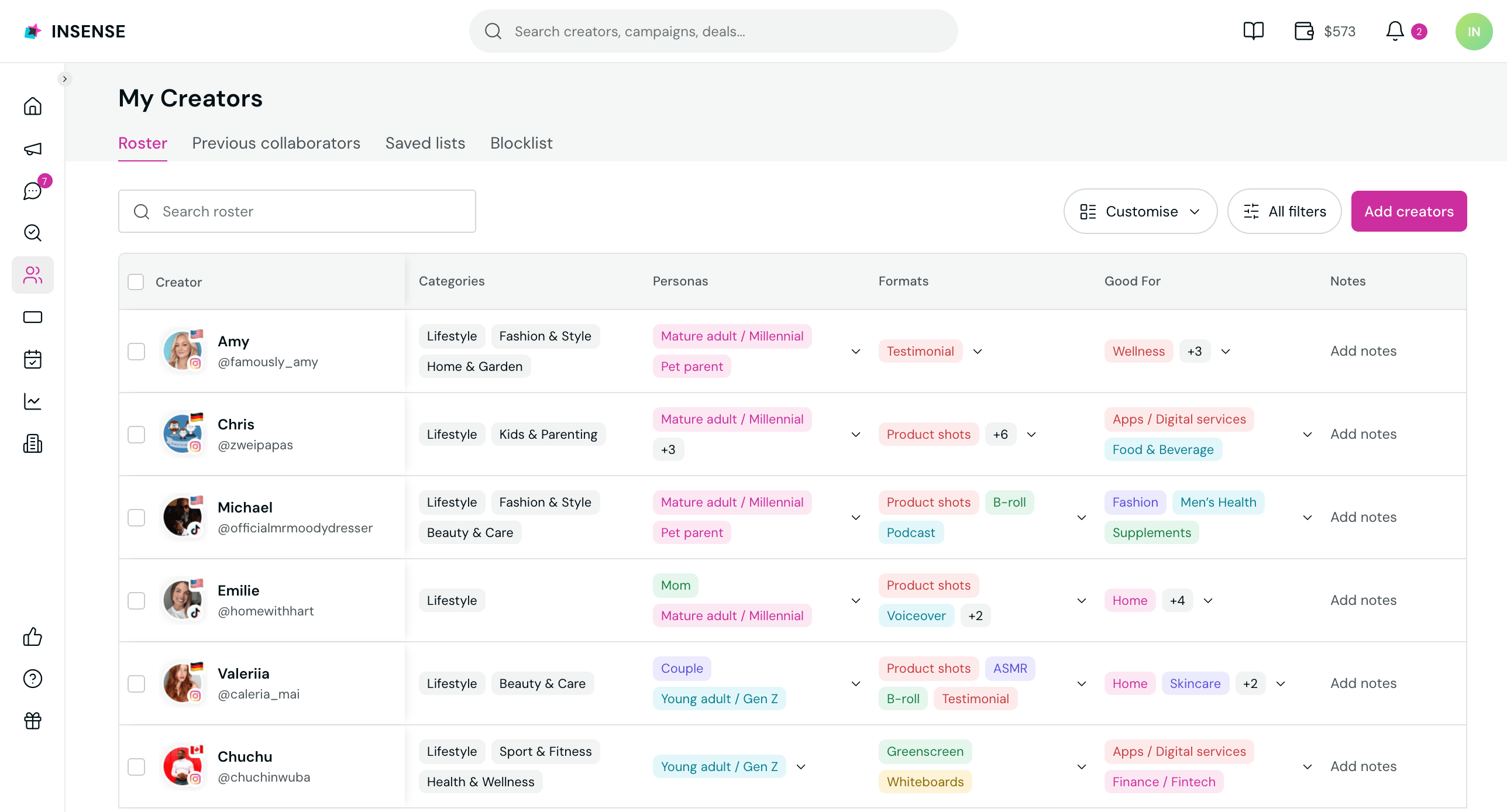
Task: Click Valeriia's profile picture
Action: tap(183, 683)
